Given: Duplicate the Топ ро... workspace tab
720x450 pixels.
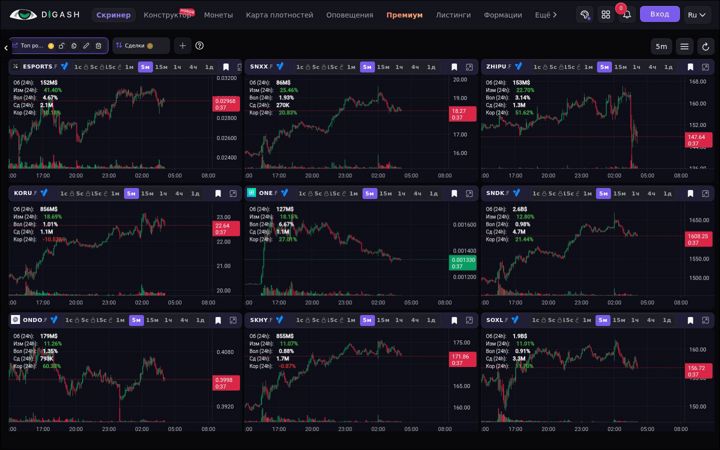Looking at the screenshot, I should (73, 45).
